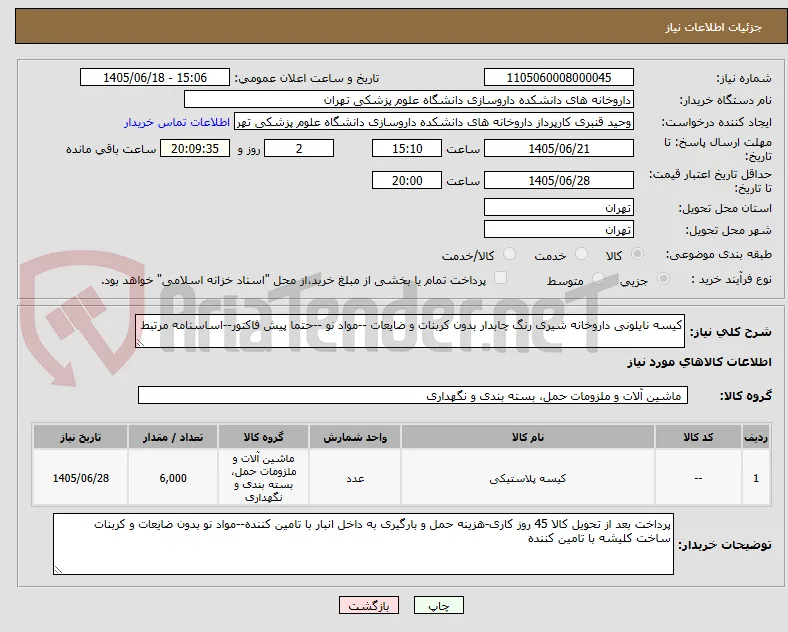Click the remaining time 20:09:35 field
This screenshot has height=632, width=788.
click(x=195, y=148)
